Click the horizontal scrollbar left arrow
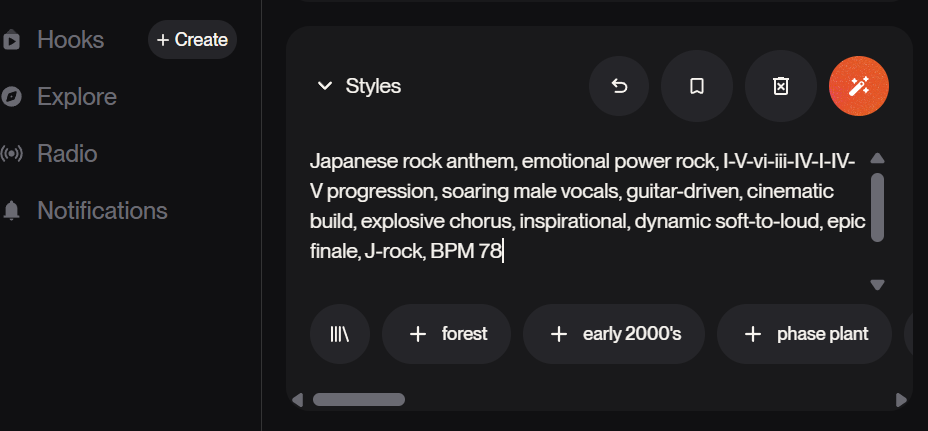Image resolution: width=928 pixels, height=431 pixels. [x=297, y=400]
